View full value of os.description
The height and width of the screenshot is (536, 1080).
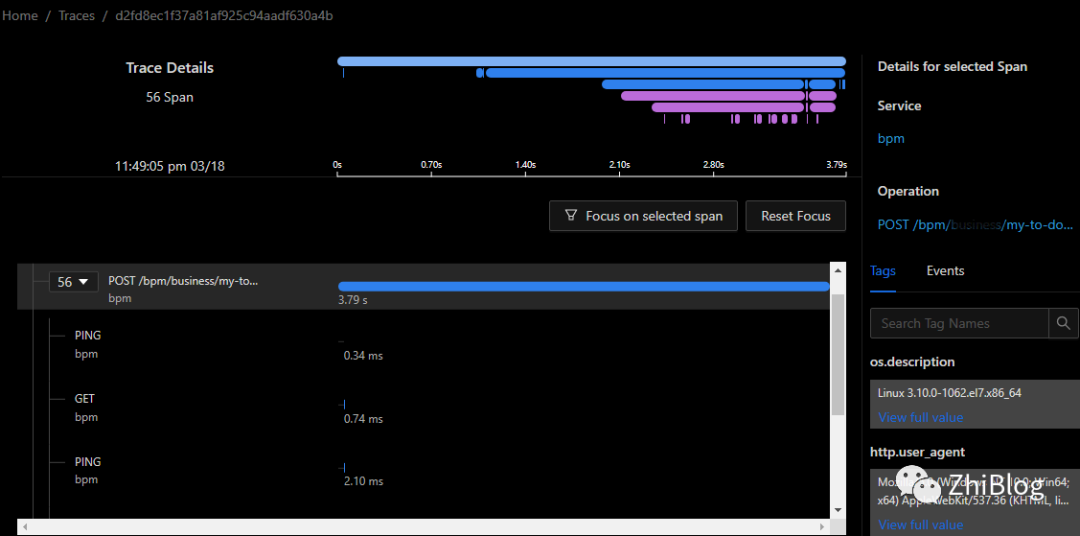[x=920, y=418]
